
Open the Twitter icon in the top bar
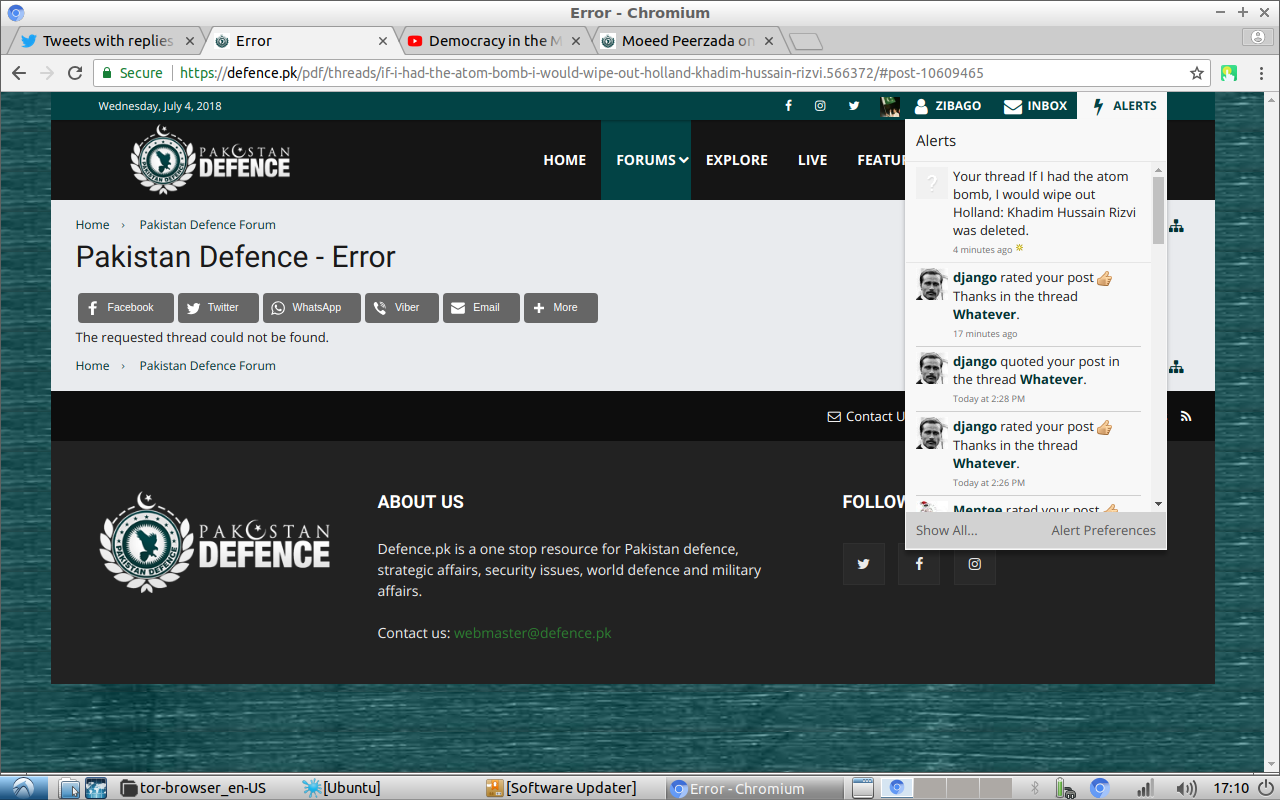854,106
